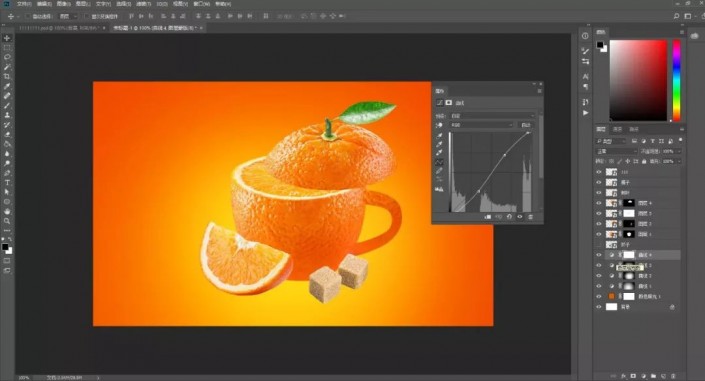Select the Zoom tool in the toolbox
Screen dimensions: 705x381
click(7, 221)
